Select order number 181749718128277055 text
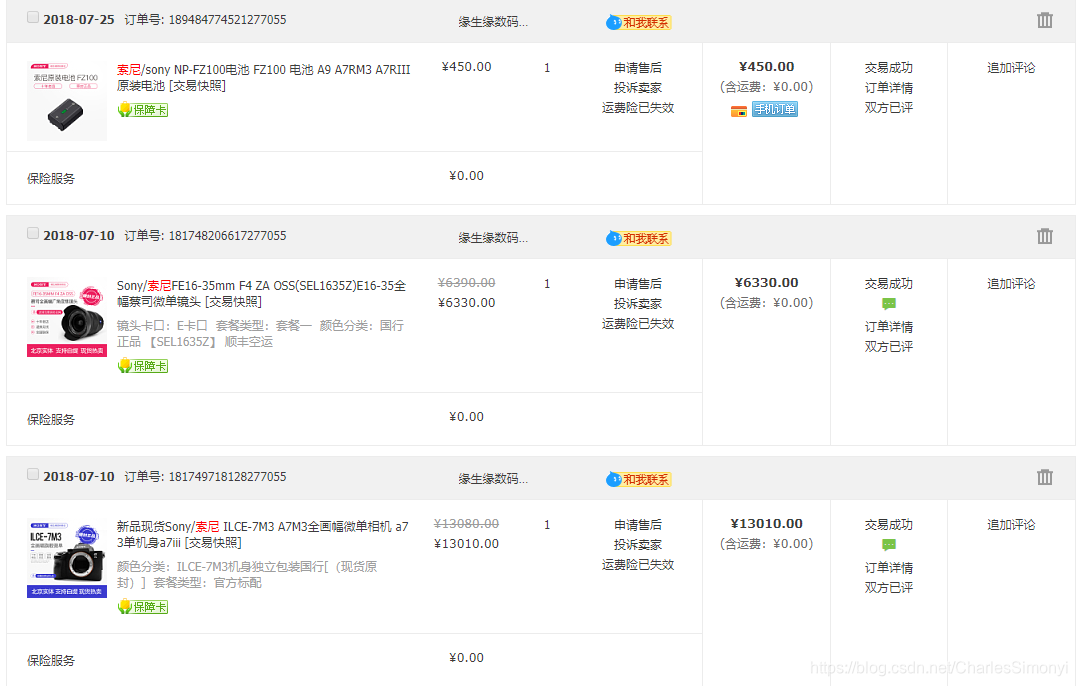 (227, 477)
